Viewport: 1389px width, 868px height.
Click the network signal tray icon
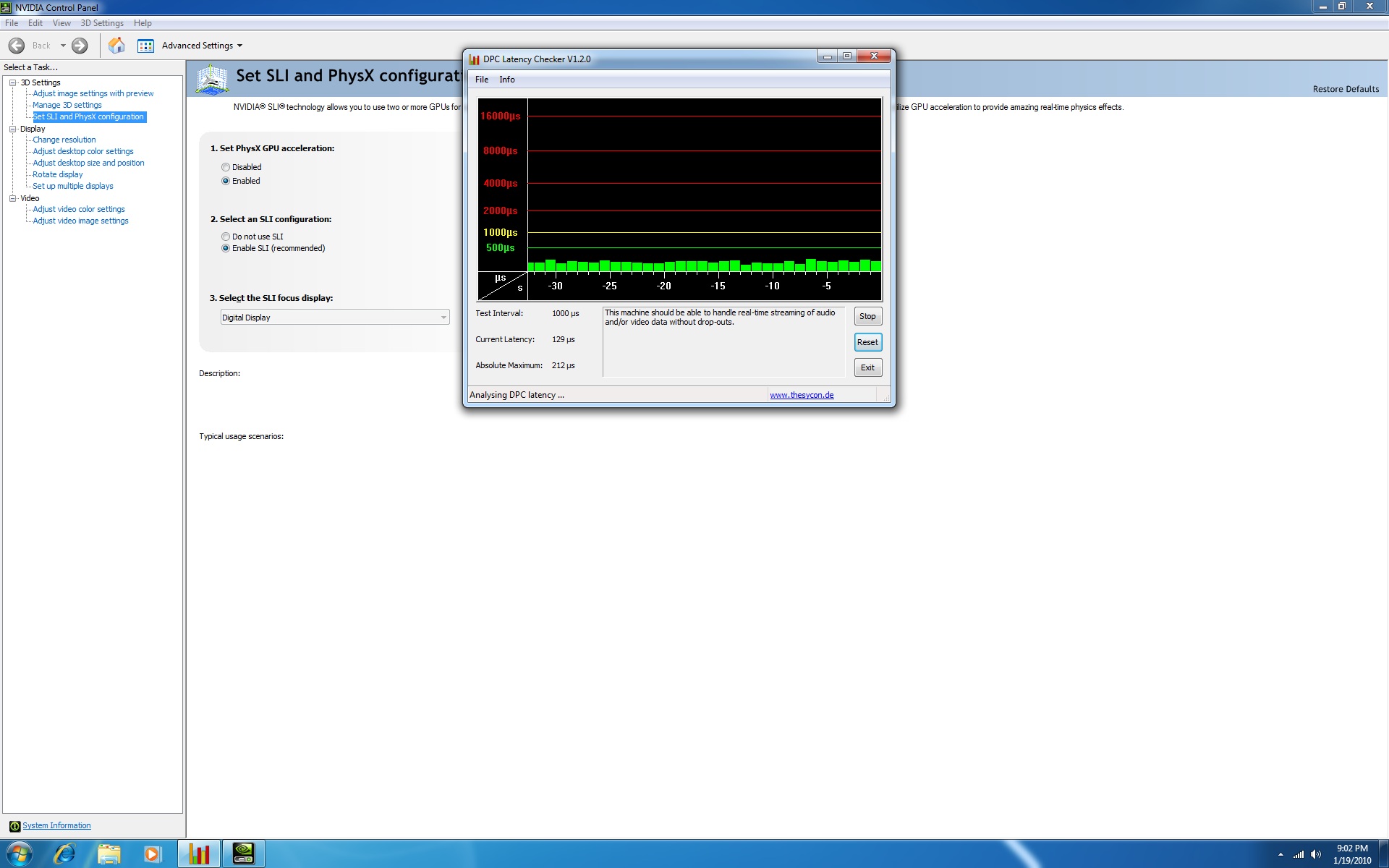(x=1299, y=854)
